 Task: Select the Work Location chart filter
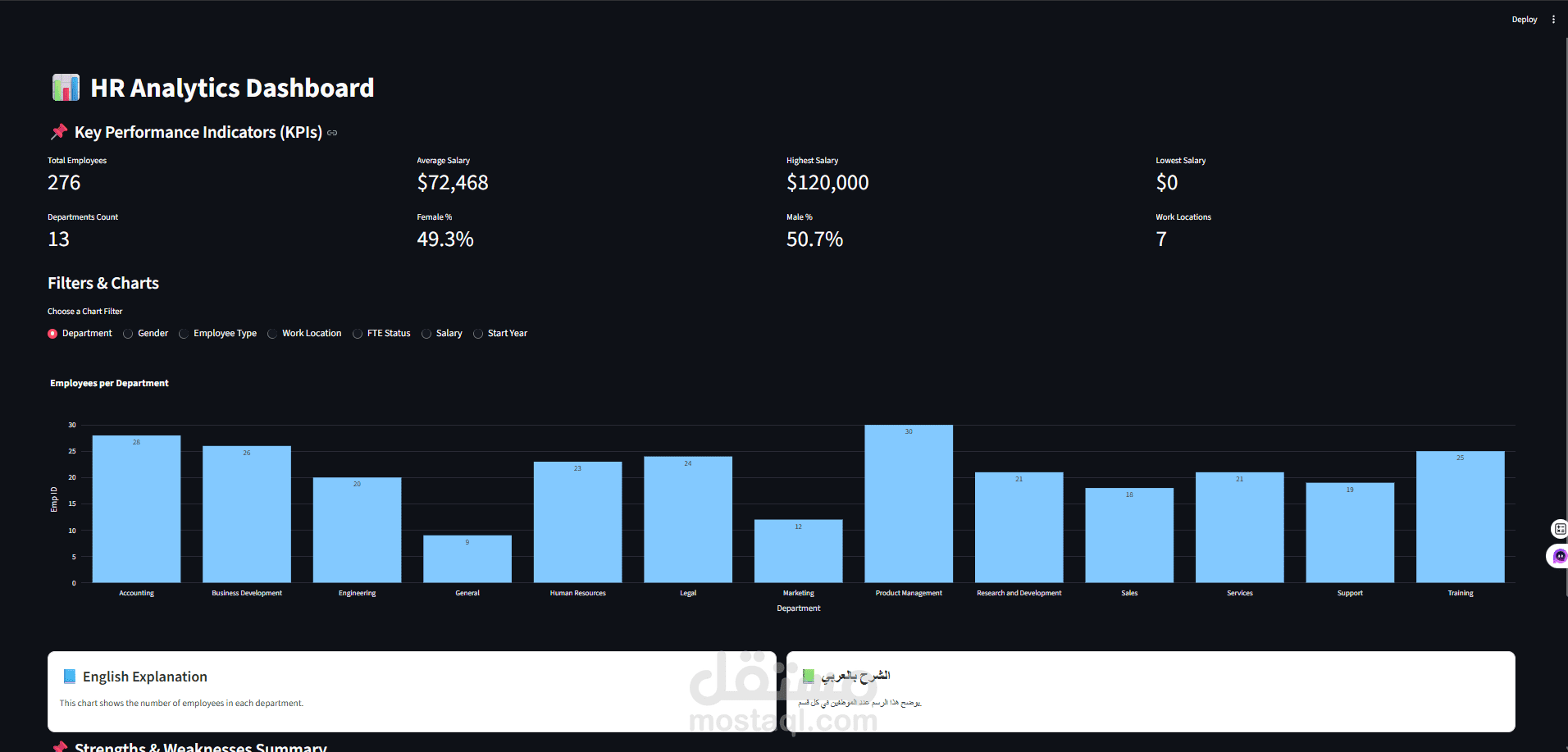coord(271,333)
